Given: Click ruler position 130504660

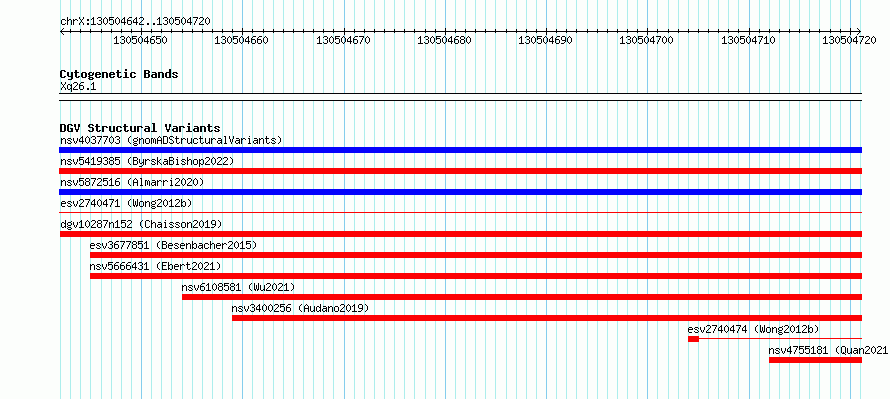Looking at the screenshot, I should [x=242, y=41].
